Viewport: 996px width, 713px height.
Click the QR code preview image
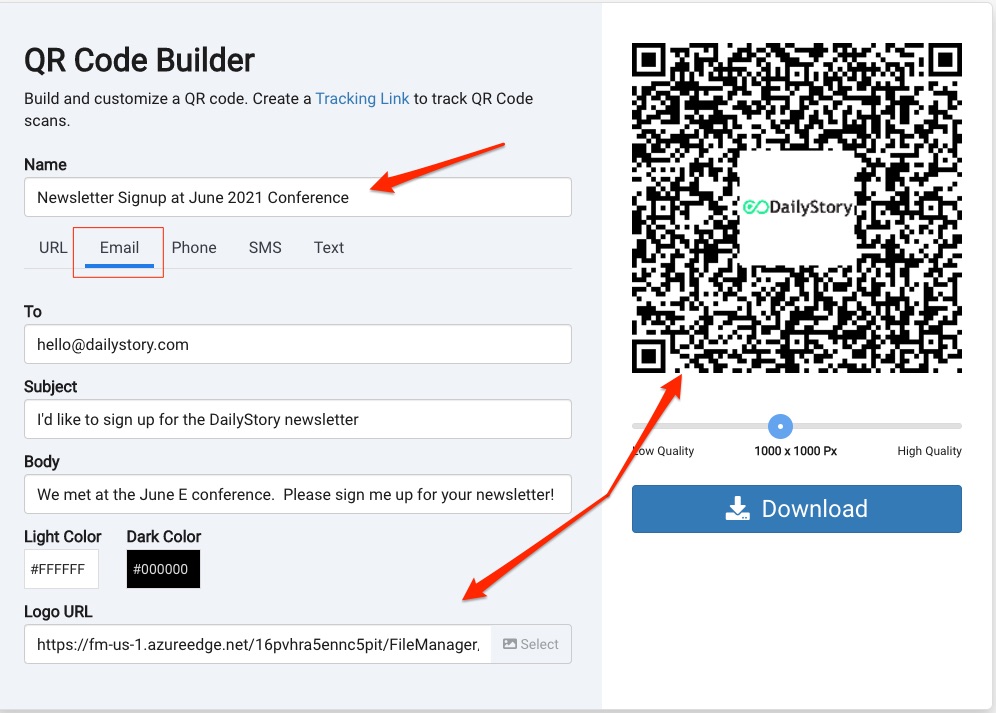[797, 207]
